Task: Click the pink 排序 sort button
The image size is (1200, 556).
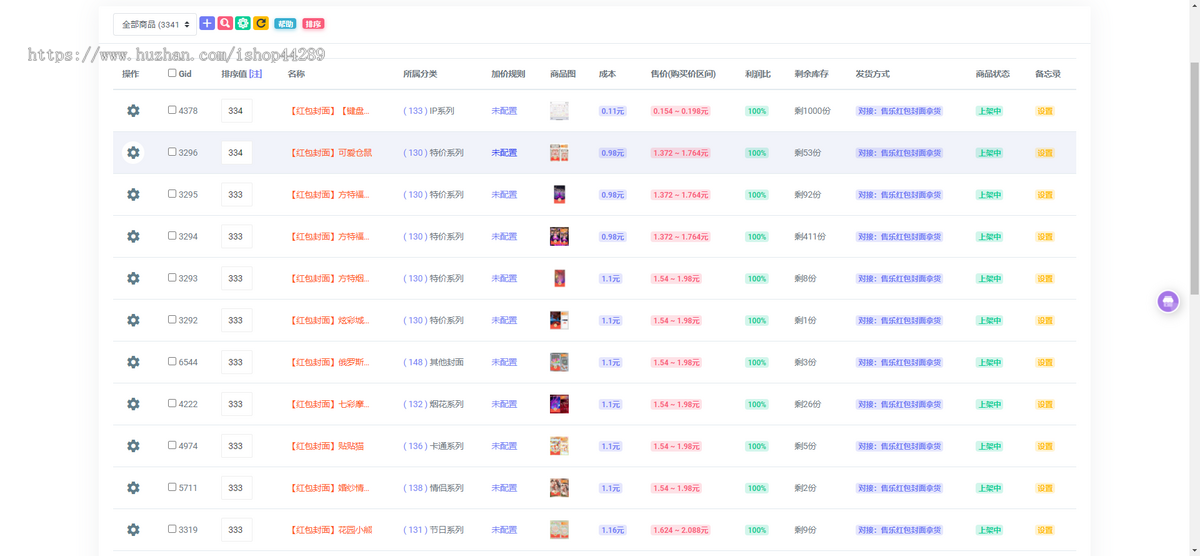Action: coord(313,24)
